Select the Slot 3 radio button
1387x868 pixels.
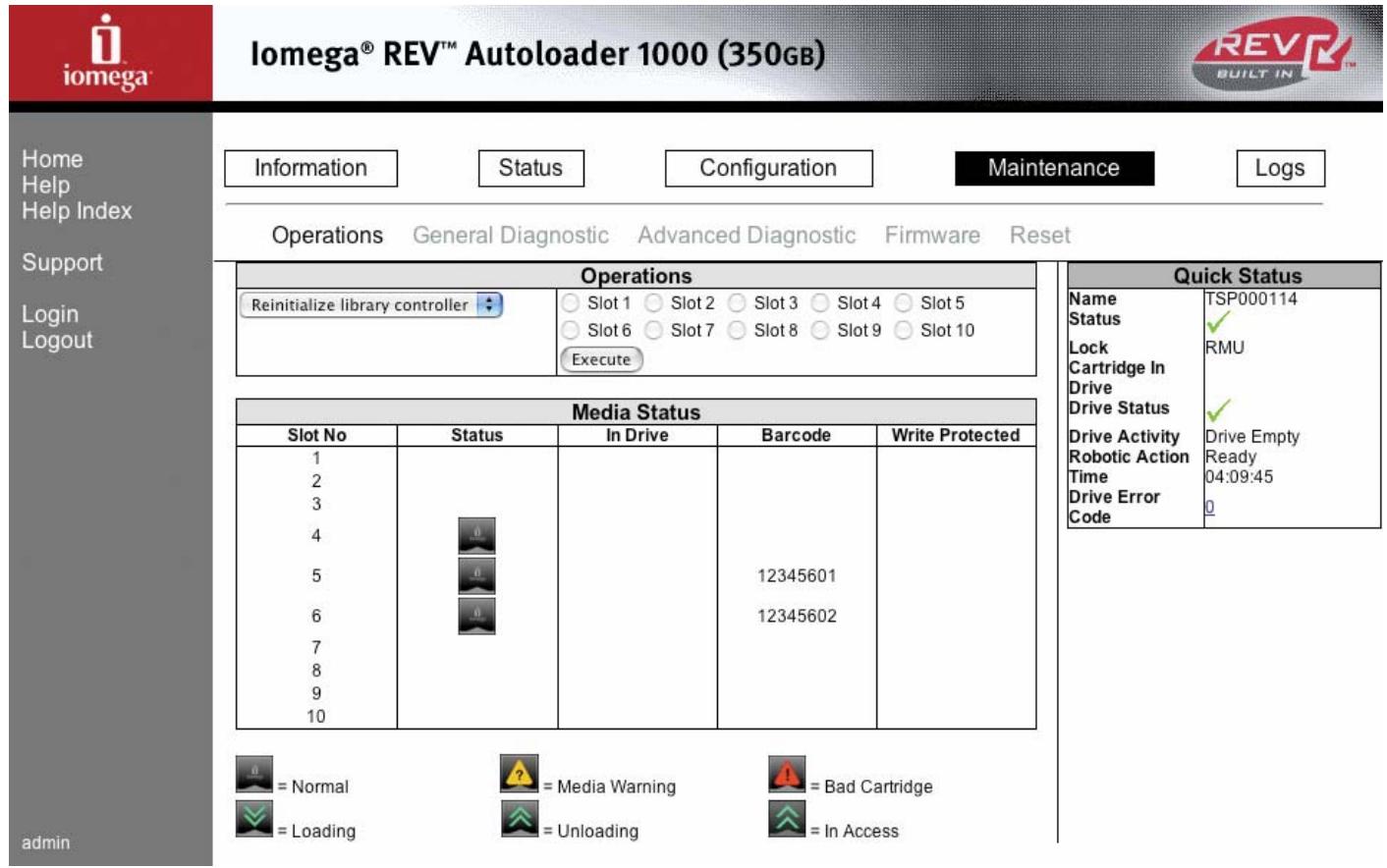(737, 303)
